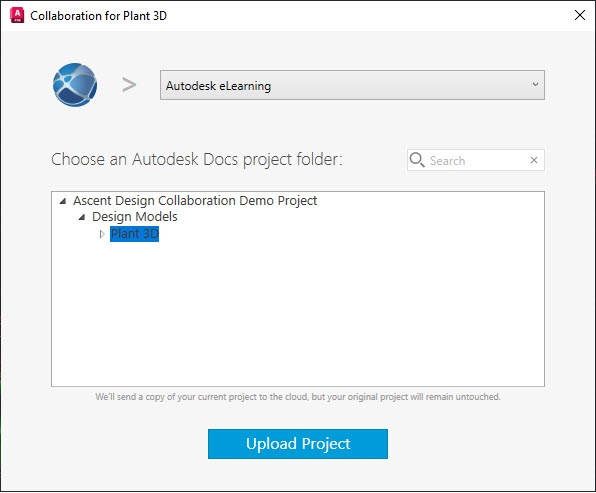Click the Collaboration for Plant 3D title text

98,16
